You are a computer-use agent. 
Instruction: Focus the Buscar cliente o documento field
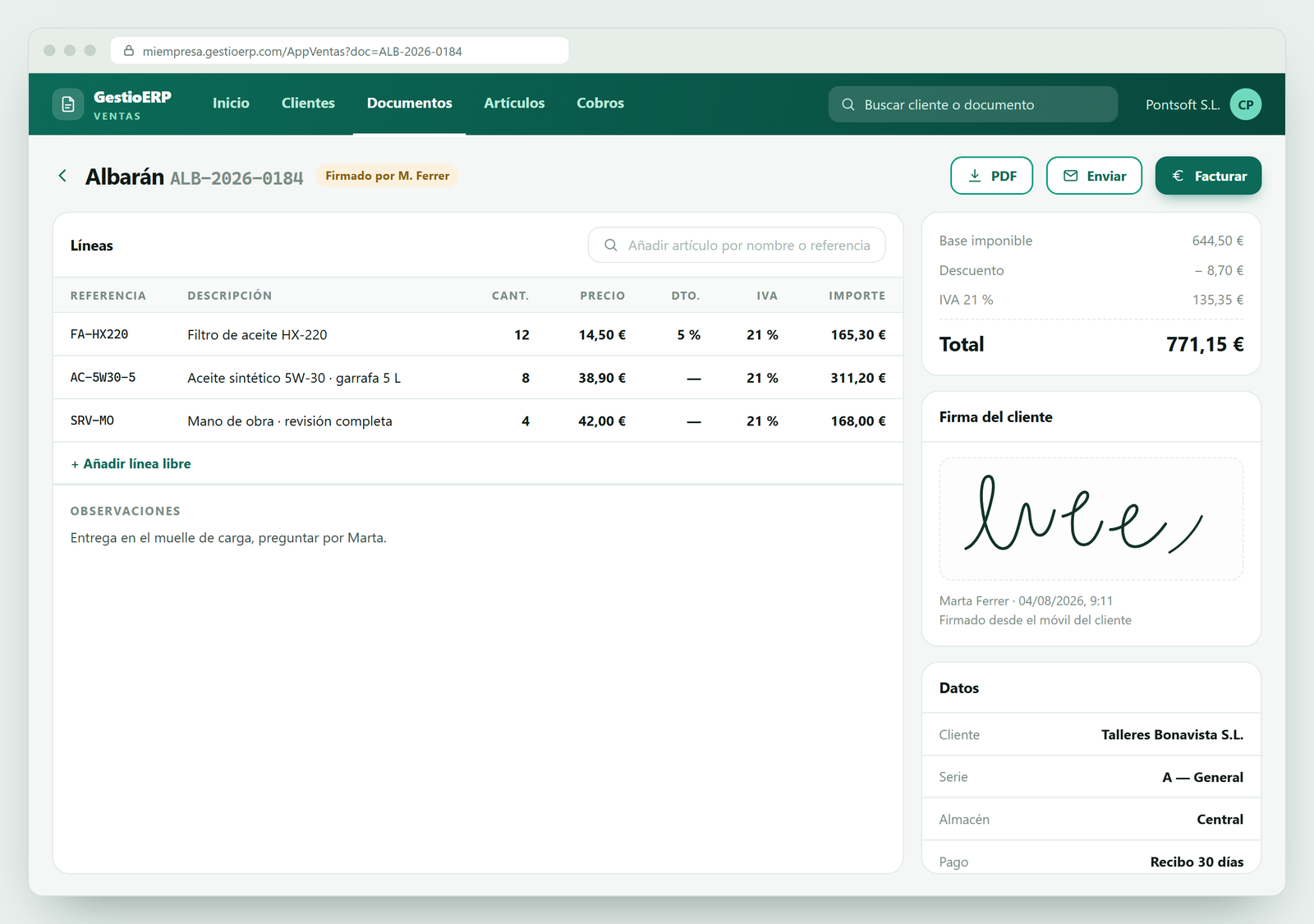[972, 104]
